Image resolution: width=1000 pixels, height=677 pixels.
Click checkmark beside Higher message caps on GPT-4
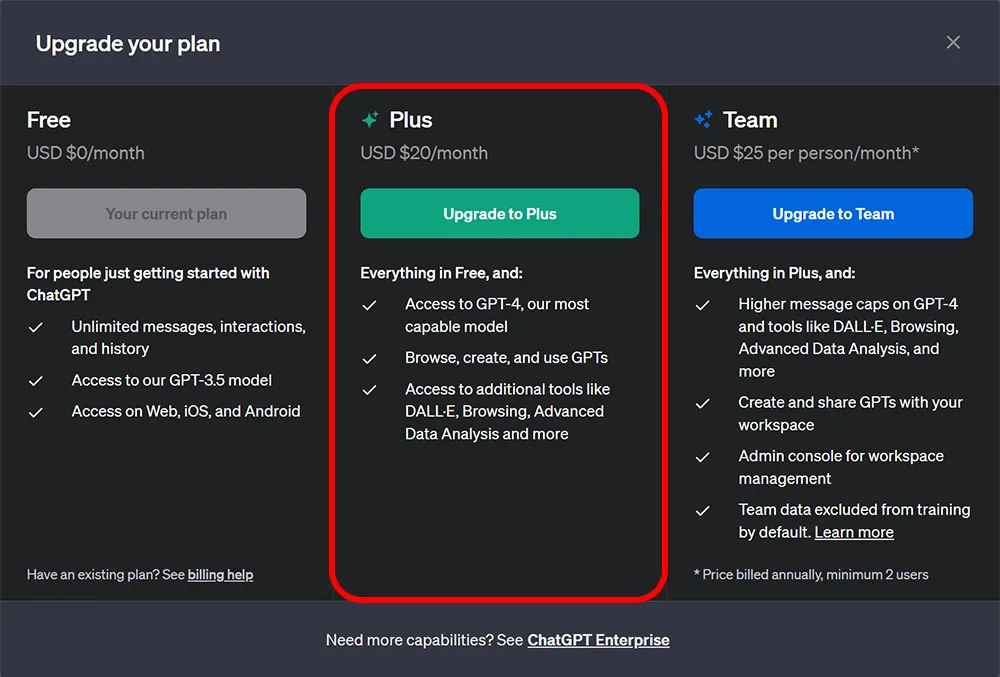click(703, 305)
